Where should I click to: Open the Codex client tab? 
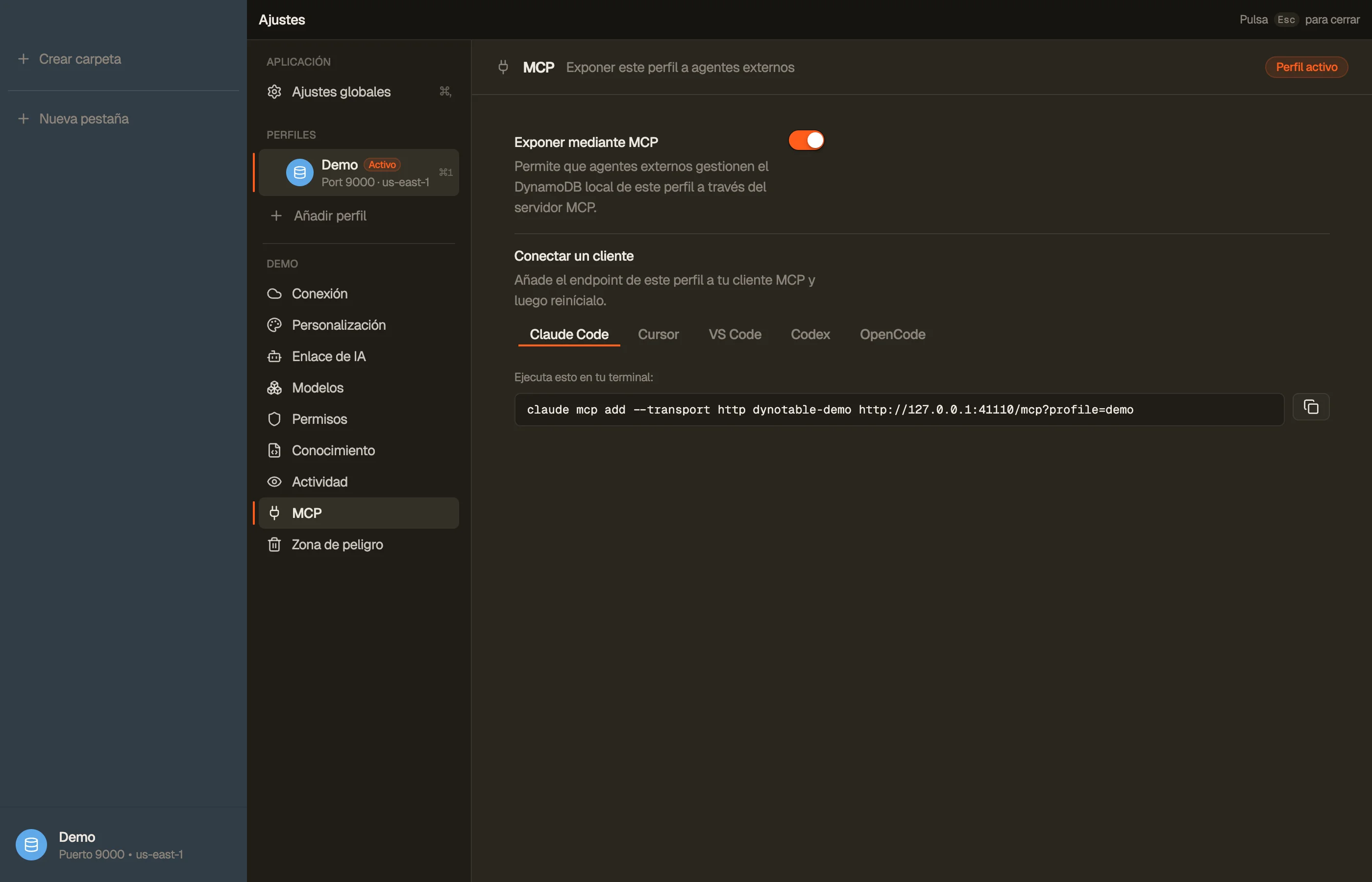click(809, 335)
